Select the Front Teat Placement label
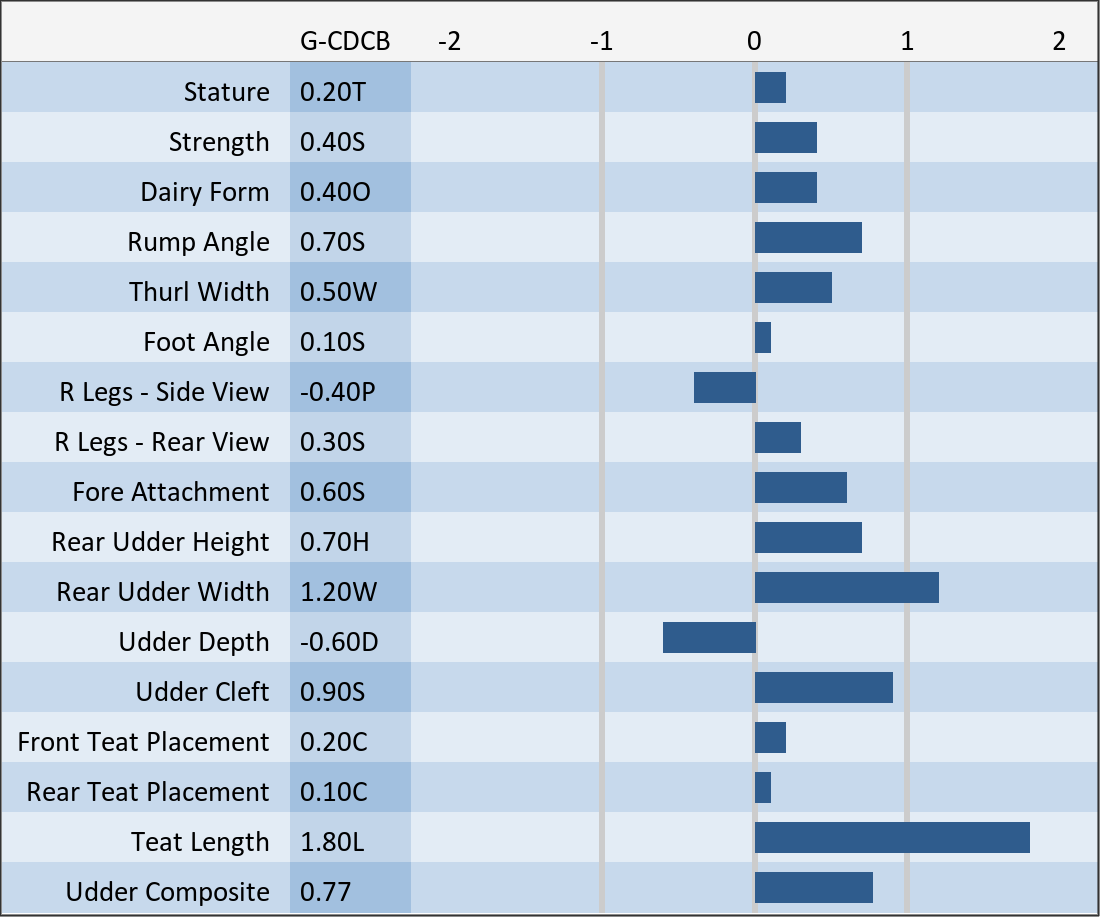This screenshot has width=1100, height=917. (x=144, y=742)
